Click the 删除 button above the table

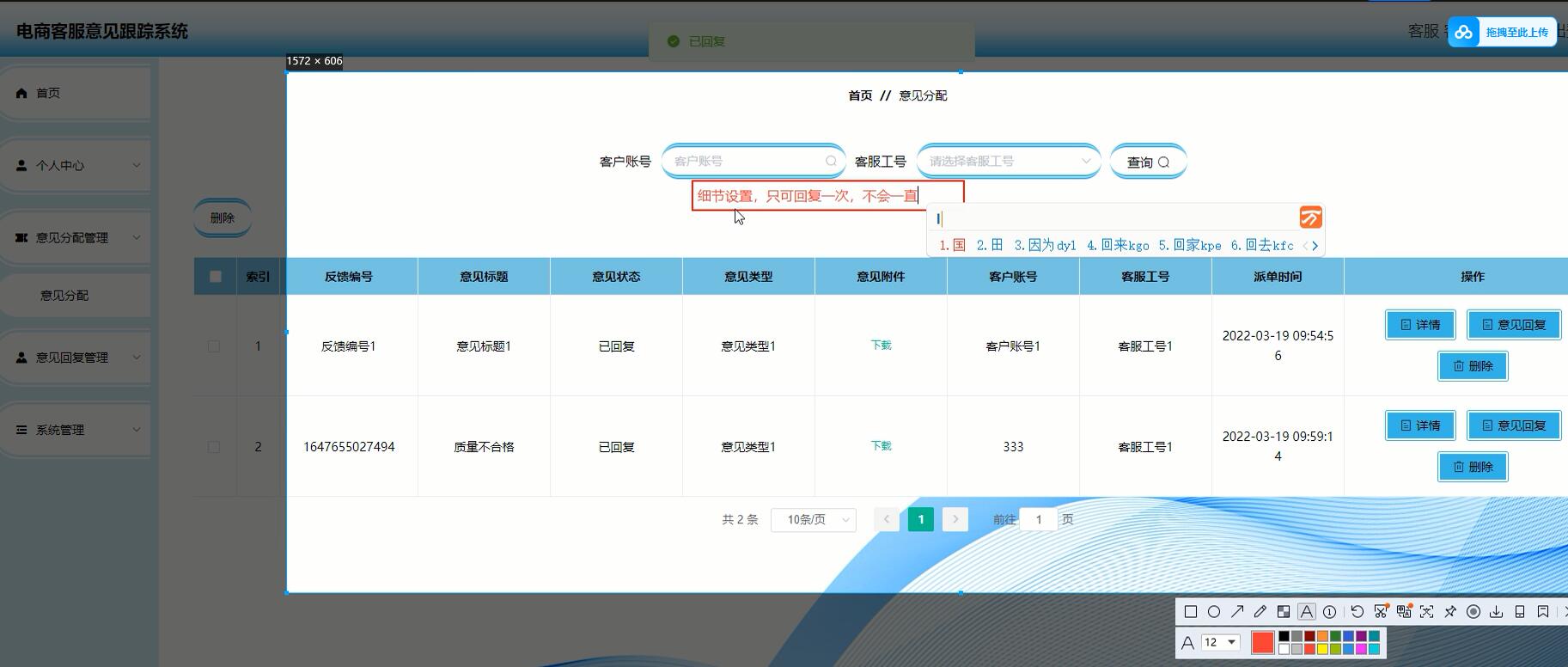click(223, 217)
